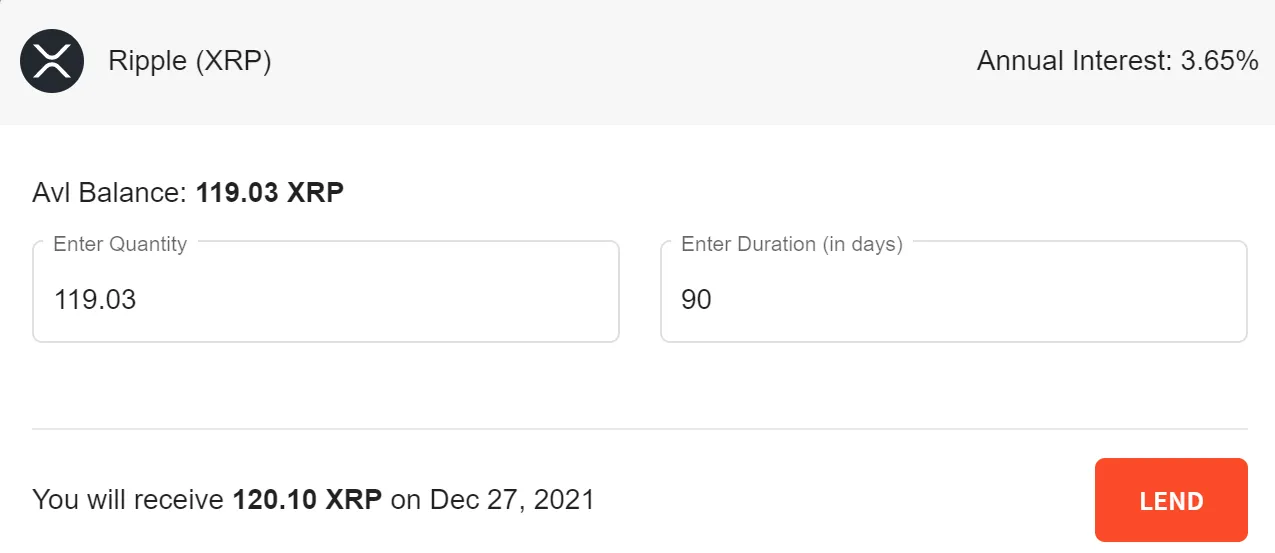The width and height of the screenshot is (1275, 553).
Task: Click the 90 value in duration box
Action: 696,299
